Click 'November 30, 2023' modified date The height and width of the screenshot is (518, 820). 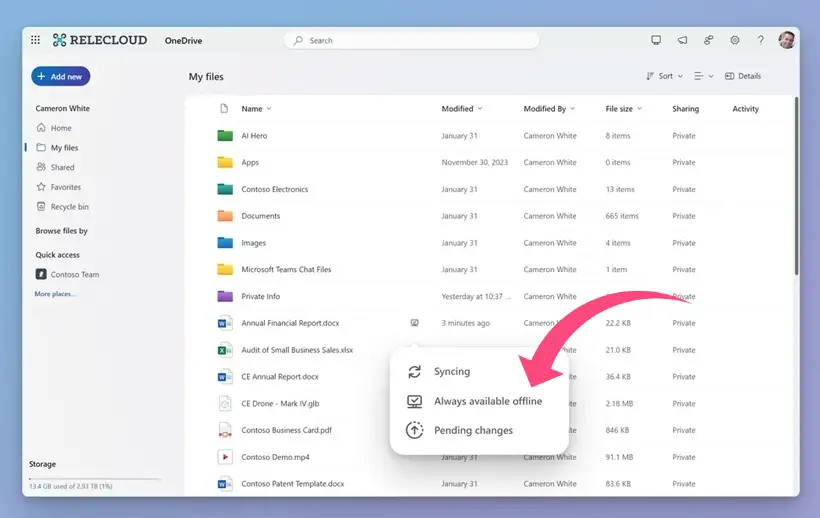click(474, 162)
